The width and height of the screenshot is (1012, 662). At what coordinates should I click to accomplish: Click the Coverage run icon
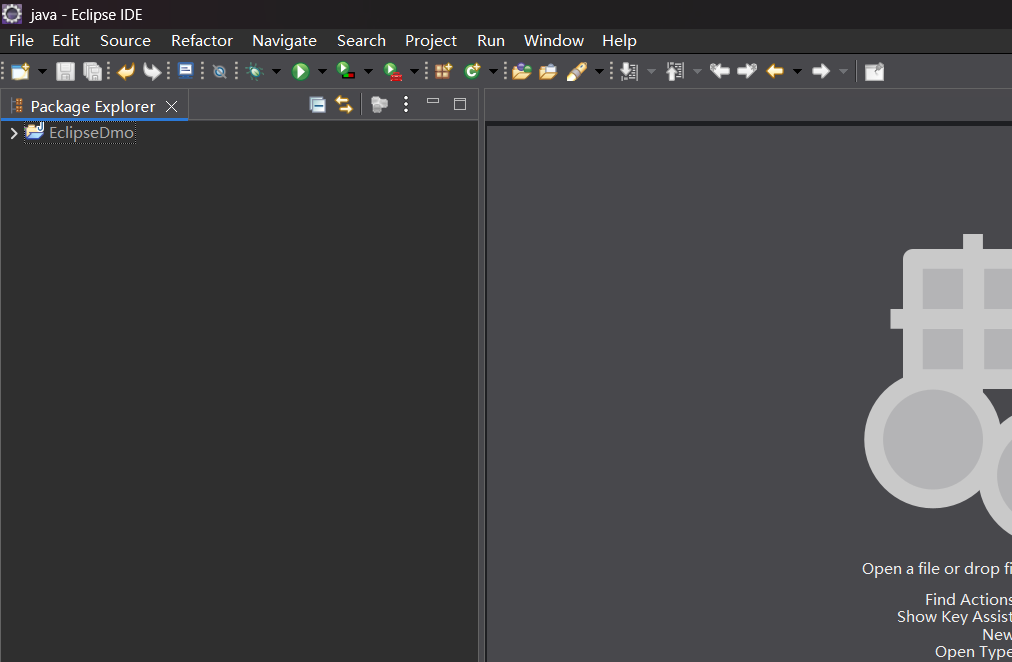[x=346, y=71]
